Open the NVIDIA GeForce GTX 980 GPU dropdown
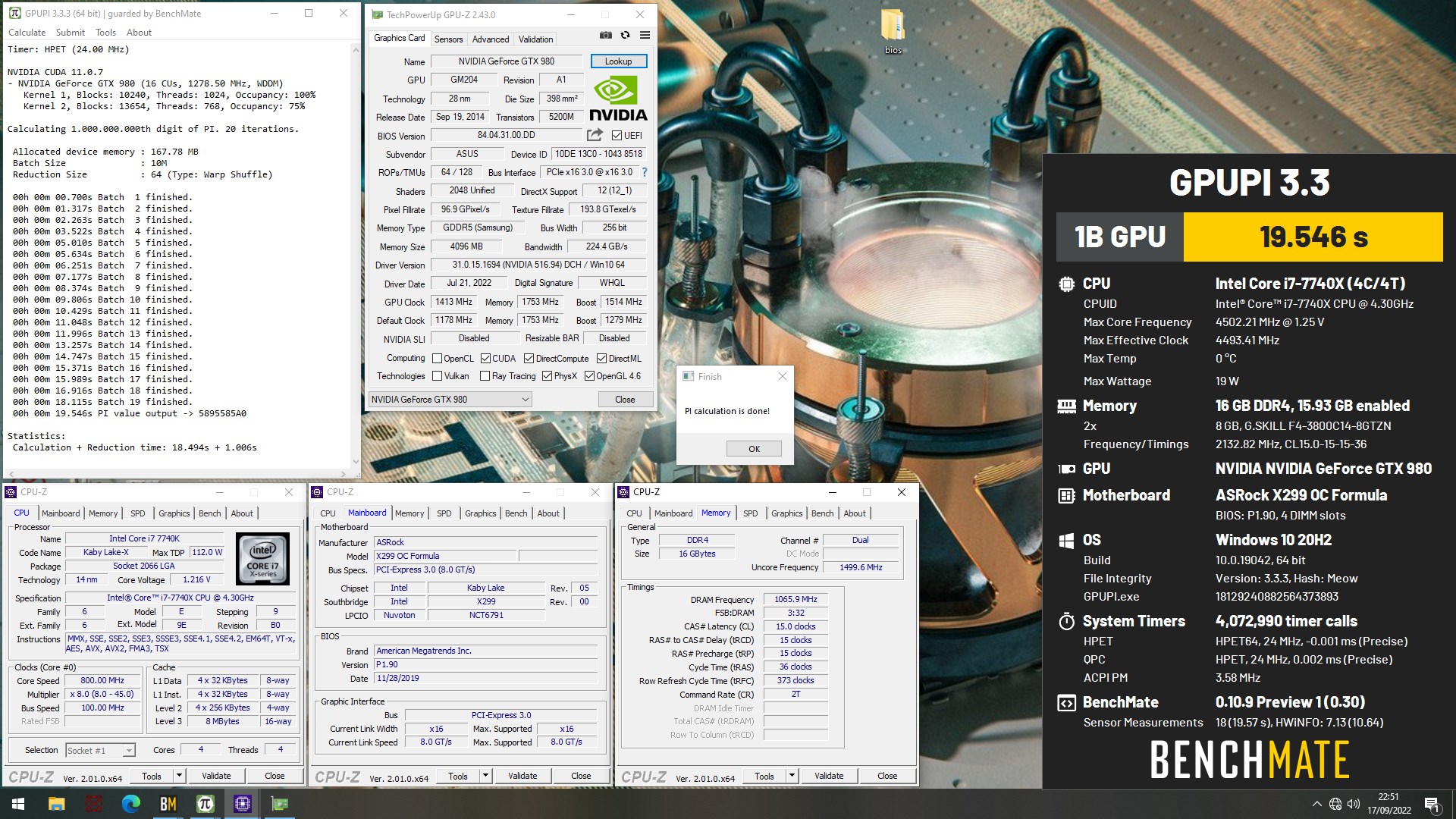Image resolution: width=1456 pixels, height=819 pixels. 450,399
